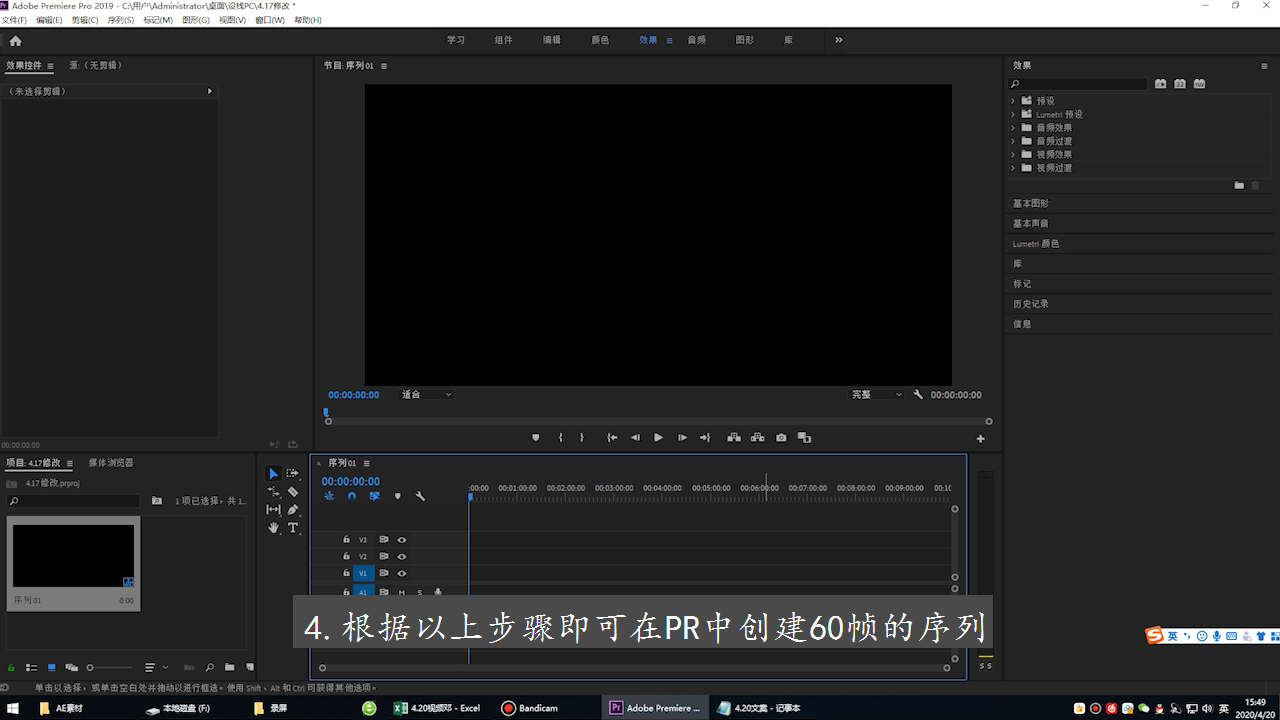1280x720 pixels.
Task: Open timeline display settings wrench
Action: tap(420, 496)
